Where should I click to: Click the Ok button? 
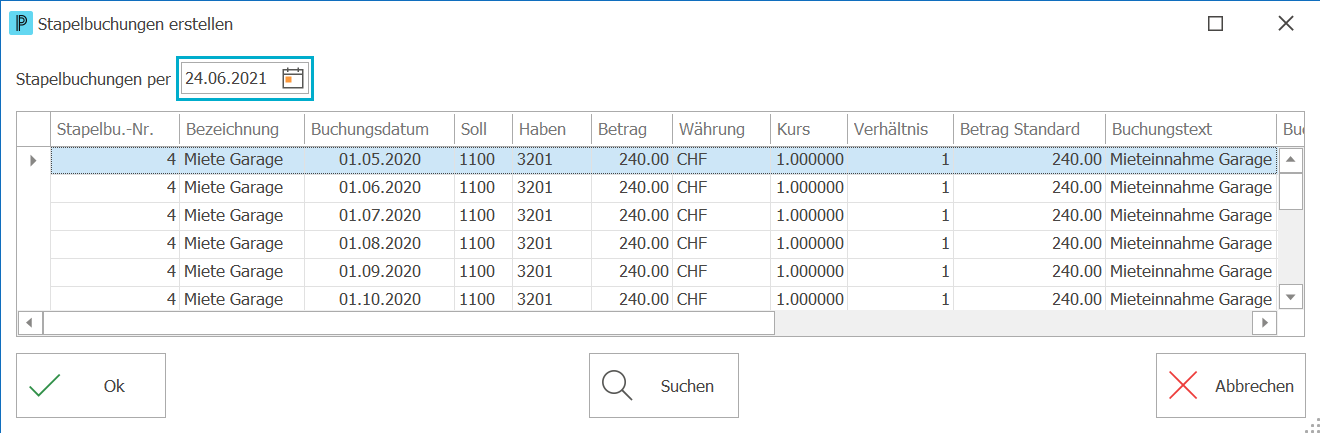91,386
